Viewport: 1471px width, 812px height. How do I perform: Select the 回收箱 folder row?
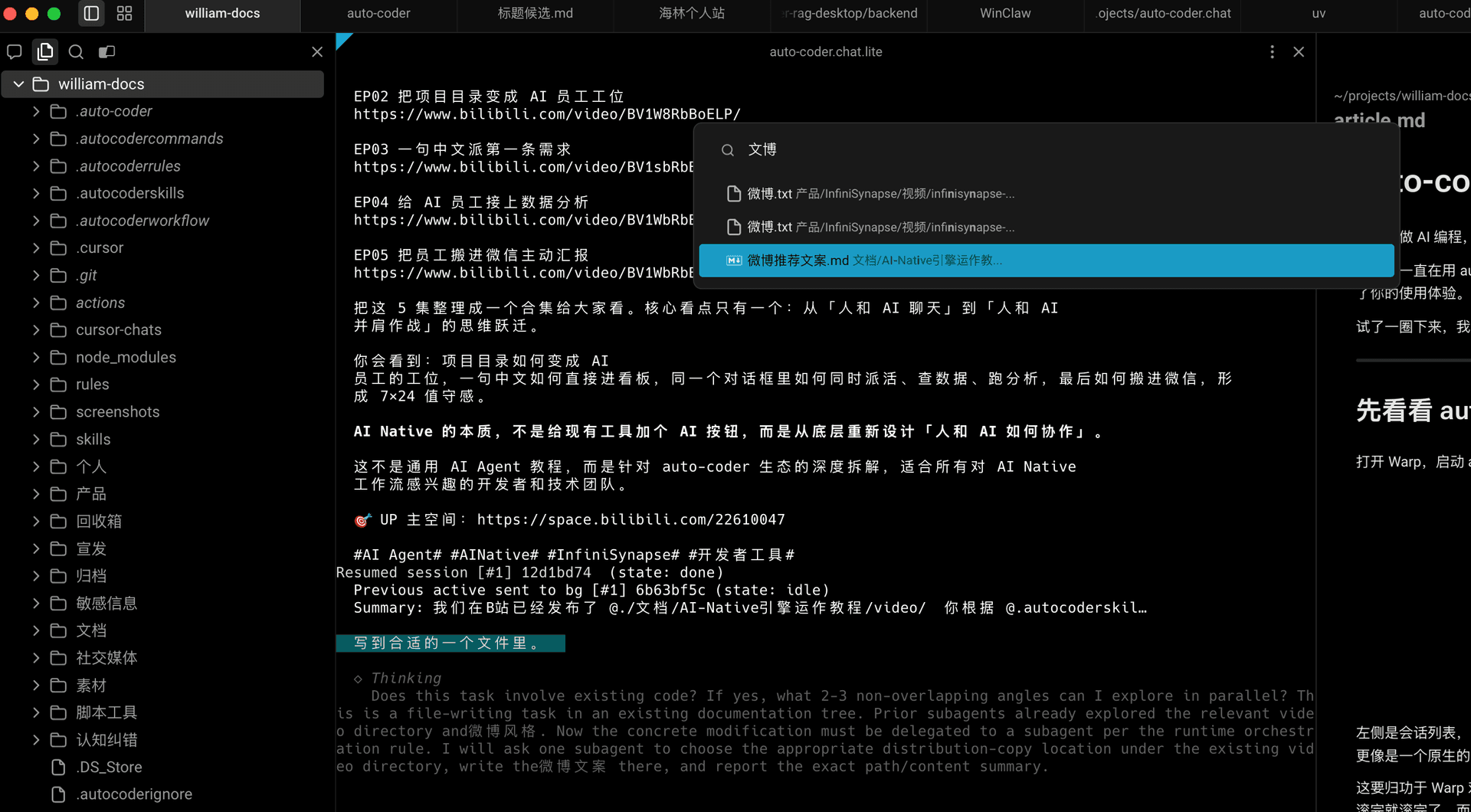[162, 522]
